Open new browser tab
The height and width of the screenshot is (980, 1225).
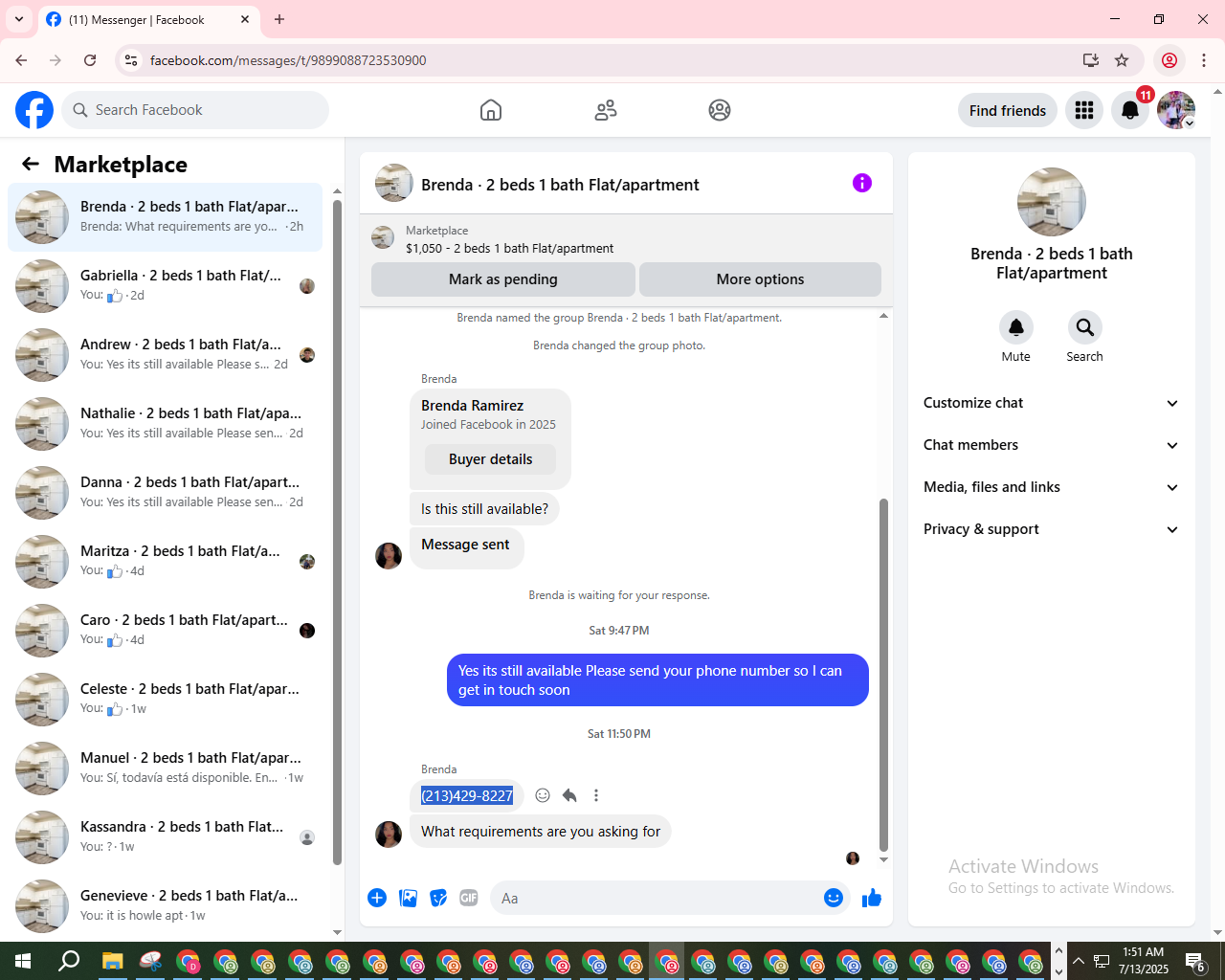[x=279, y=19]
